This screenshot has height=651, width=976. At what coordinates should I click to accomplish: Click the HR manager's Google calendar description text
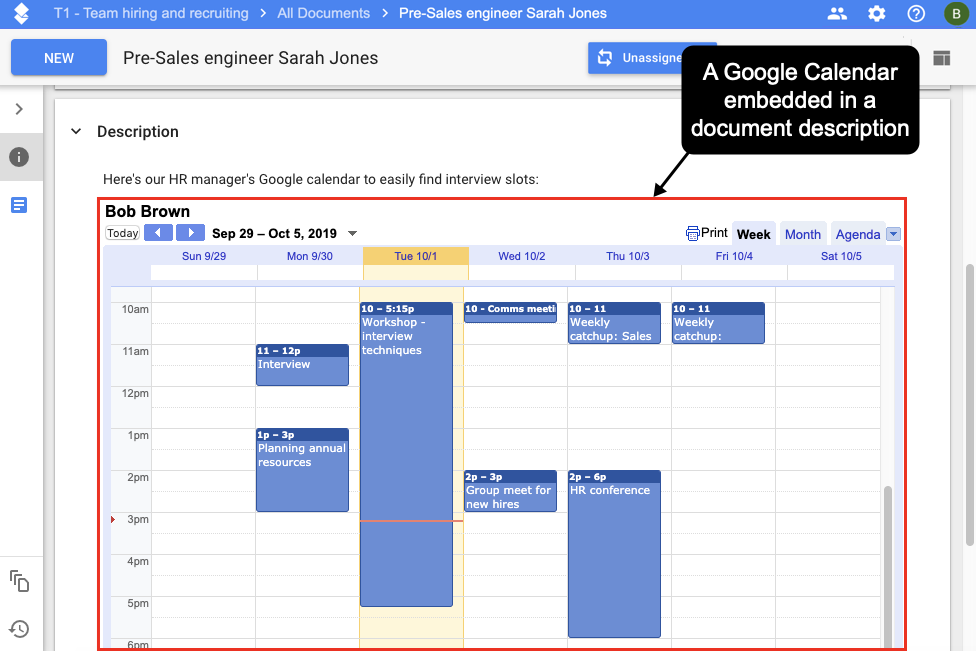[x=321, y=179]
